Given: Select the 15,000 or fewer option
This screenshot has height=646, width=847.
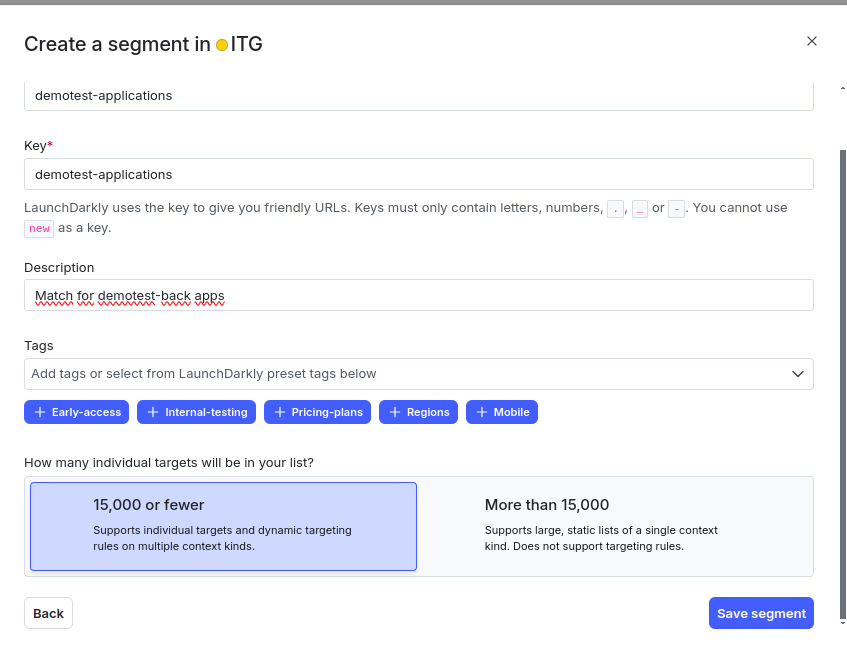Looking at the screenshot, I should [x=224, y=526].
